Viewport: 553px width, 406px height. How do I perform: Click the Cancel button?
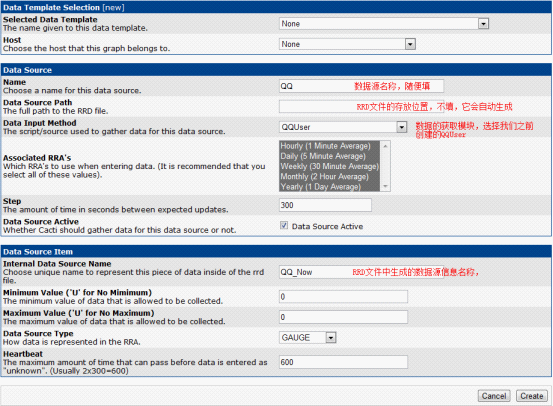click(494, 396)
